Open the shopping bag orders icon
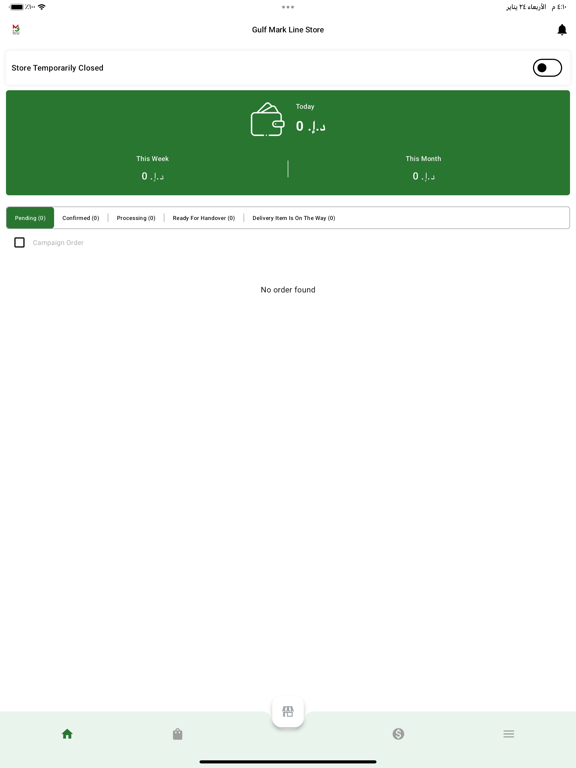This screenshot has width=576, height=768. 177,734
